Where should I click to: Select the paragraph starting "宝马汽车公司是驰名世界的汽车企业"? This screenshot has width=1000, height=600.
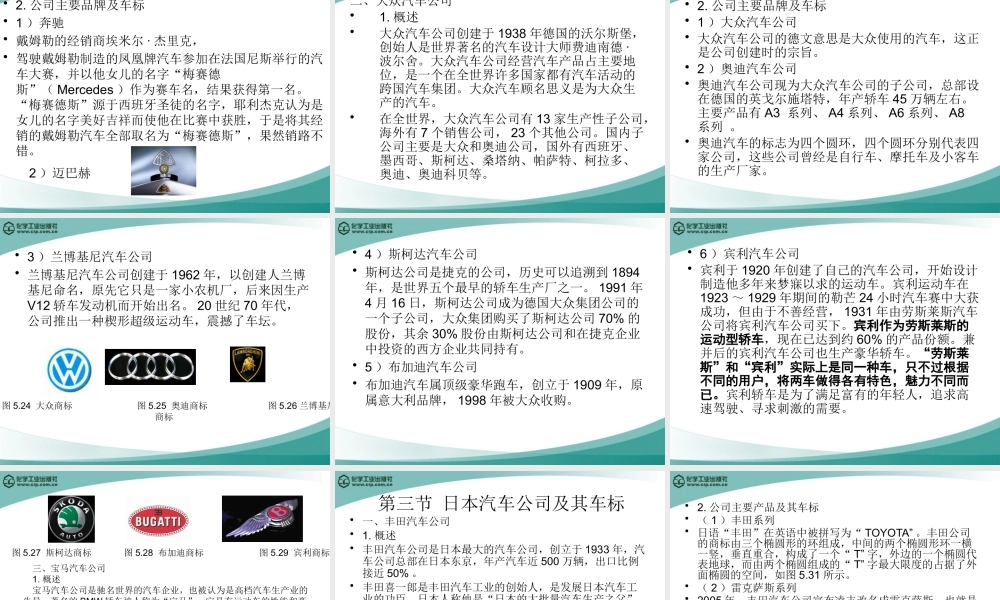(166, 595)
